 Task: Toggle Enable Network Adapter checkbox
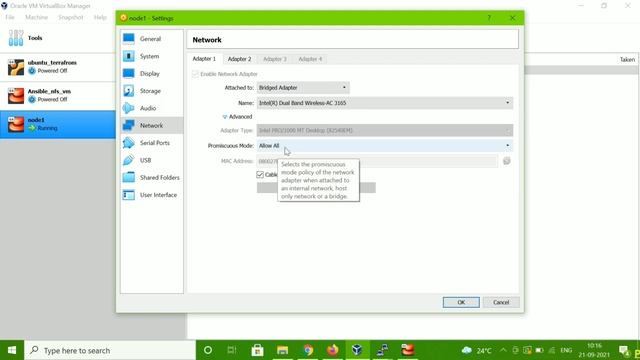(x=195, y=74)
